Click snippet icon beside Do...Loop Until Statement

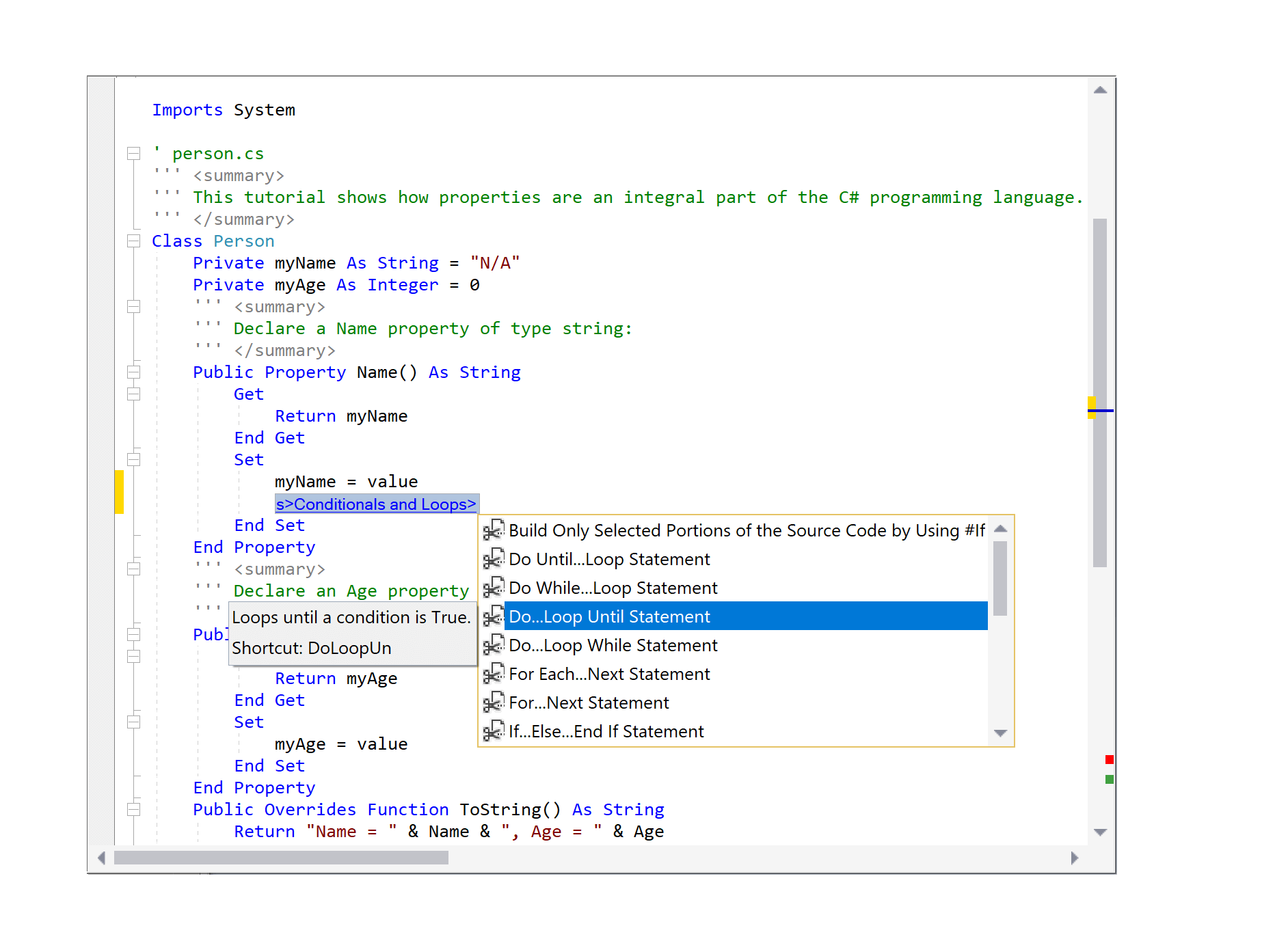pos(493,616)
